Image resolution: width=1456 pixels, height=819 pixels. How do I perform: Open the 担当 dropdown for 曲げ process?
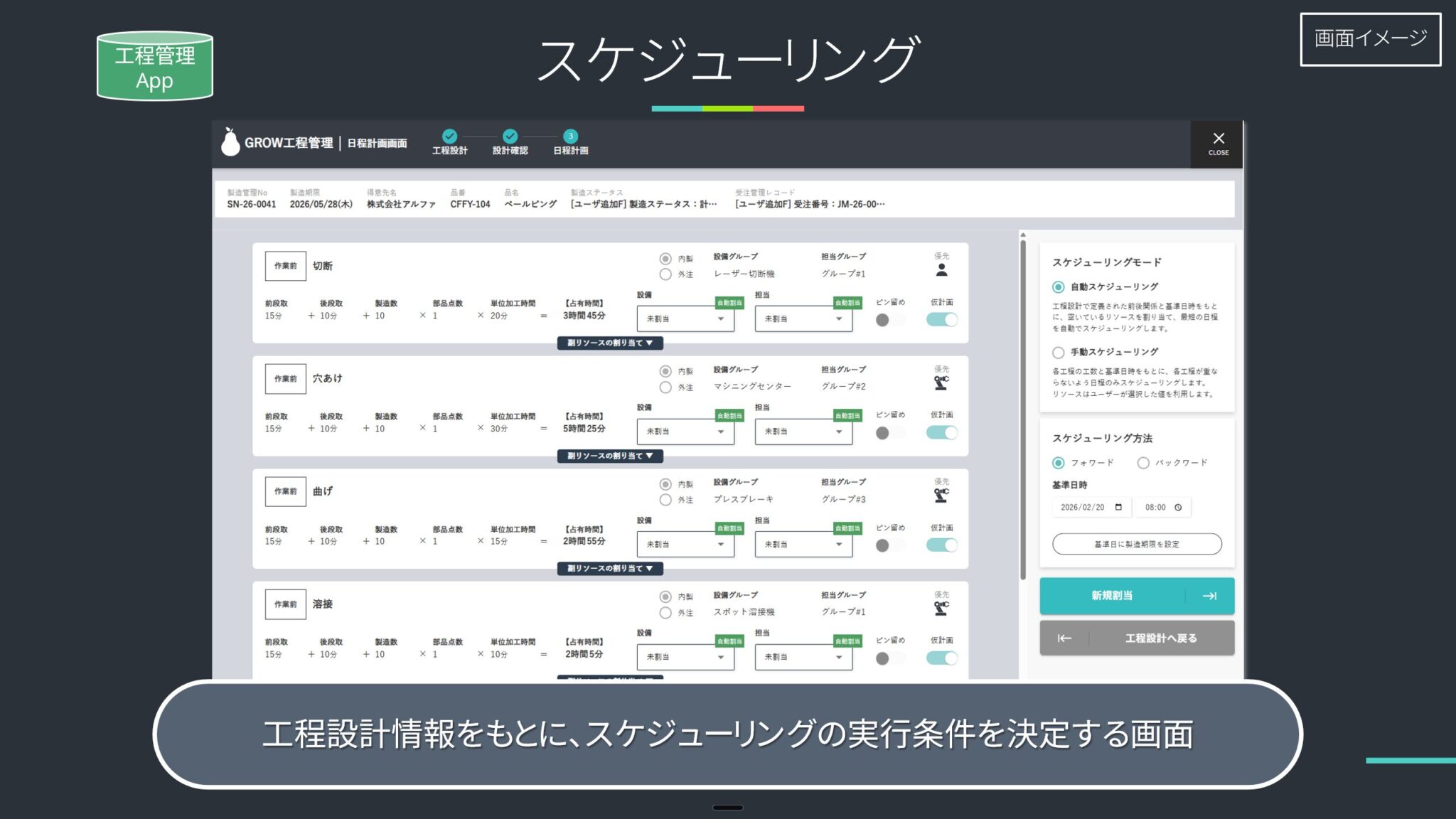803,545
